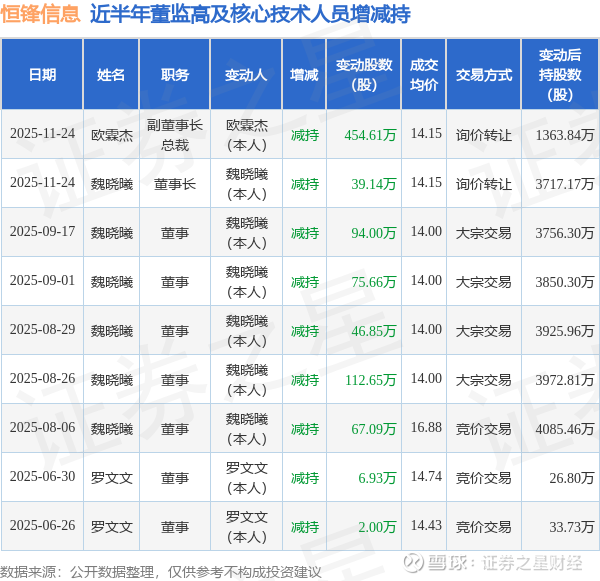Click the date cell 2025-06-26
This screenshot has height=581, width=600.
[x=42, y=526]
